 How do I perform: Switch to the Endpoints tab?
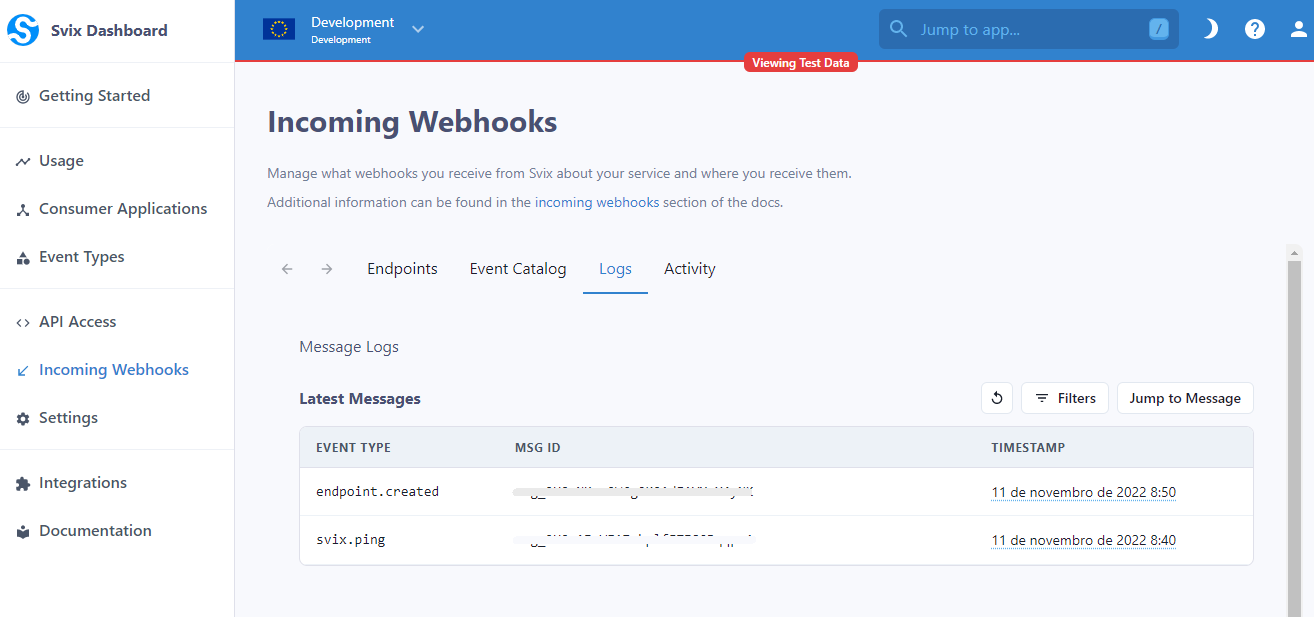click(x=402, y=268)
